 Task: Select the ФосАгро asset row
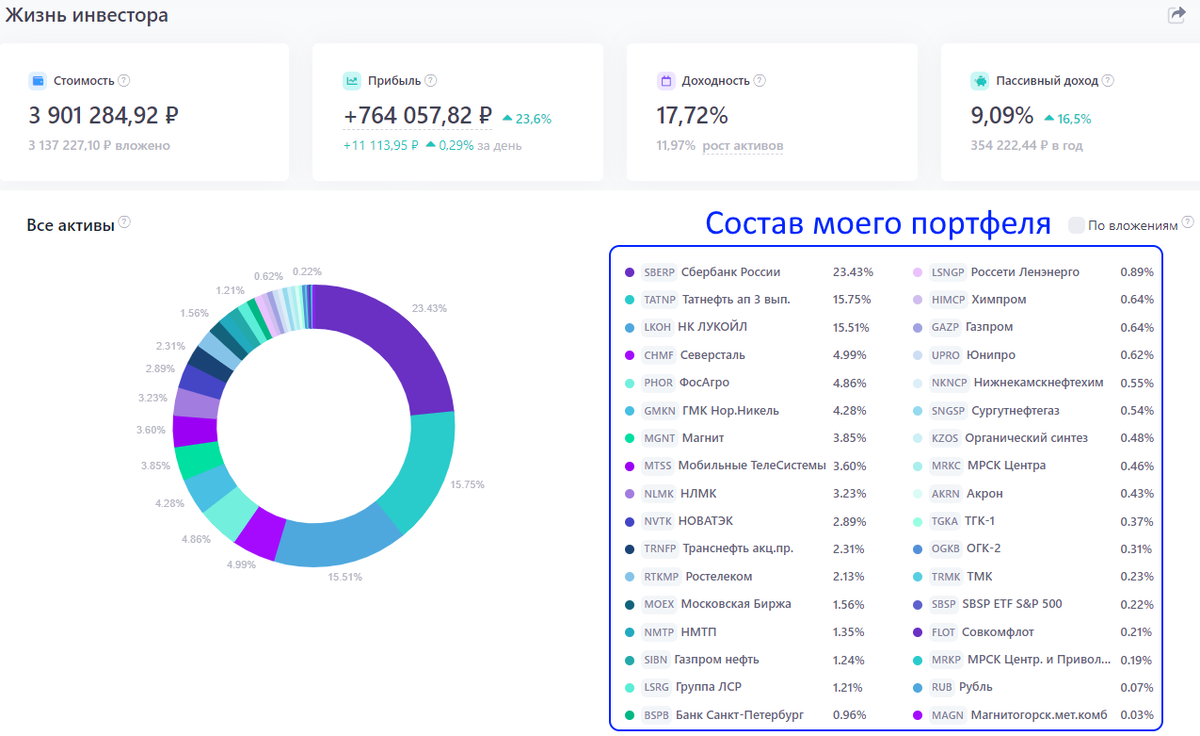click(748, 383)
